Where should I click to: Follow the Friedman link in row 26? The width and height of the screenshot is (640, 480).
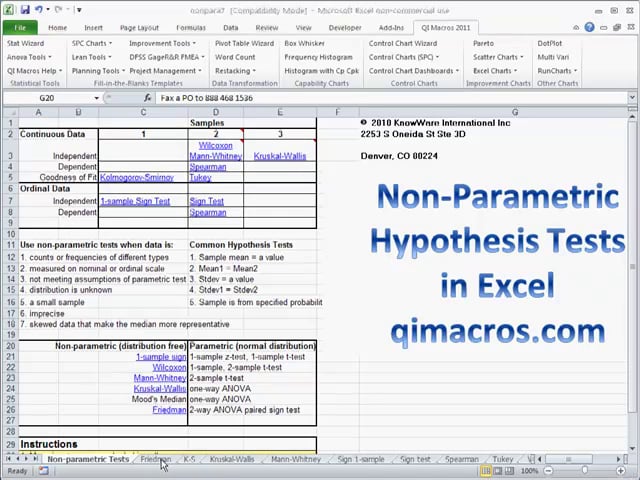[169, 410]
